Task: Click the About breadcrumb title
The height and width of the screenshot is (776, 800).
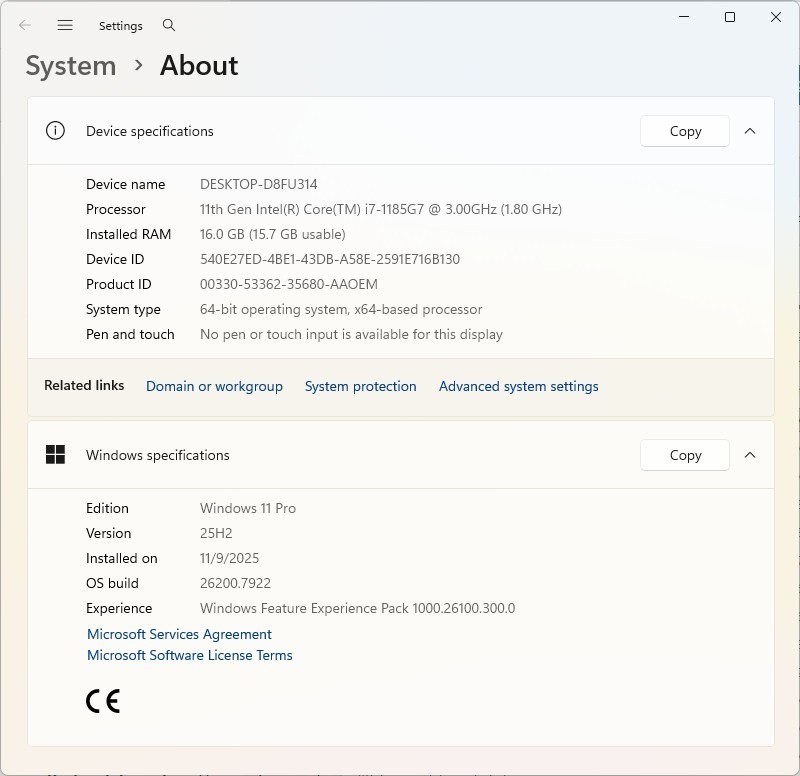Action: pos(199,65)
